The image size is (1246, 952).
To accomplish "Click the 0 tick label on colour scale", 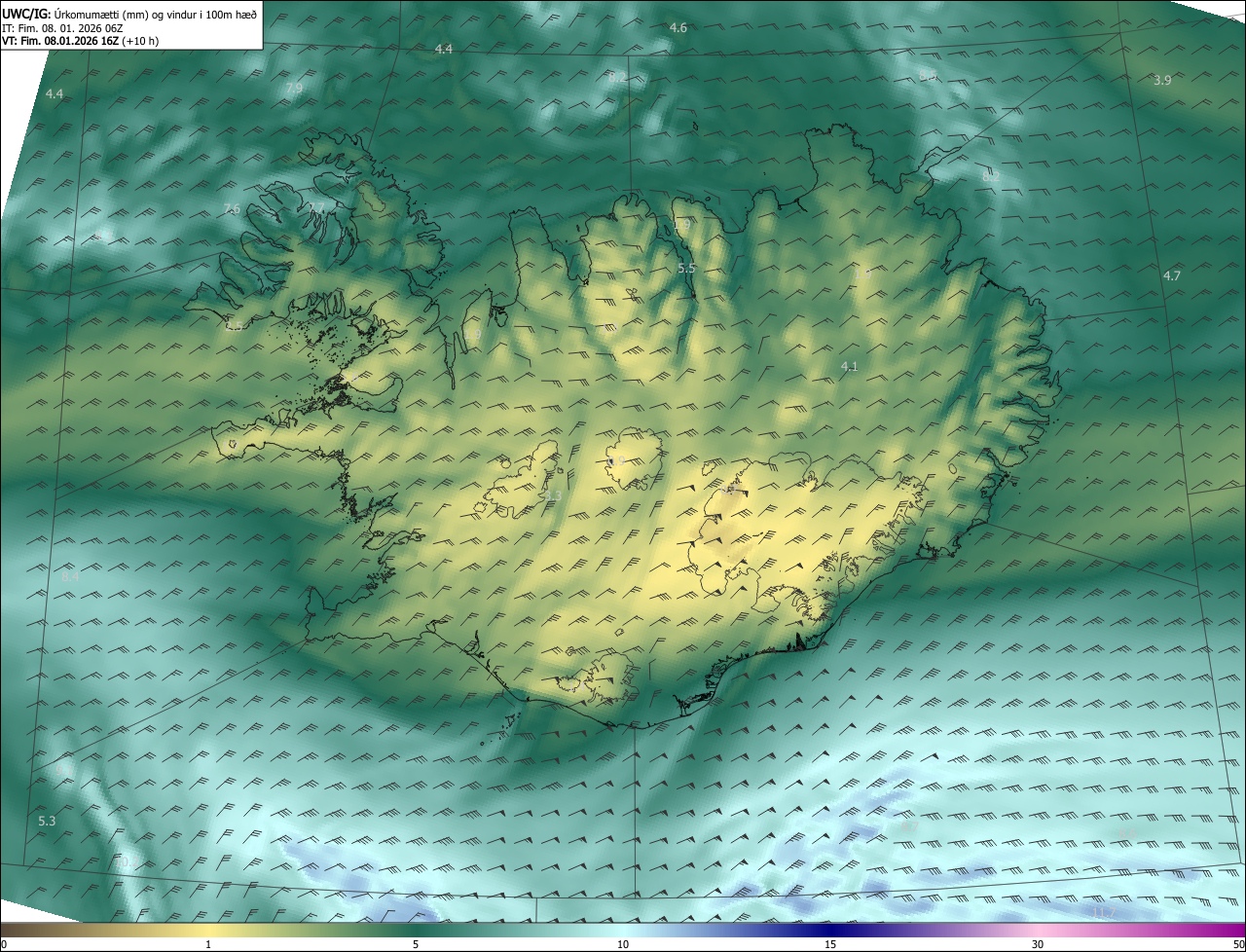I will point(4,944).
